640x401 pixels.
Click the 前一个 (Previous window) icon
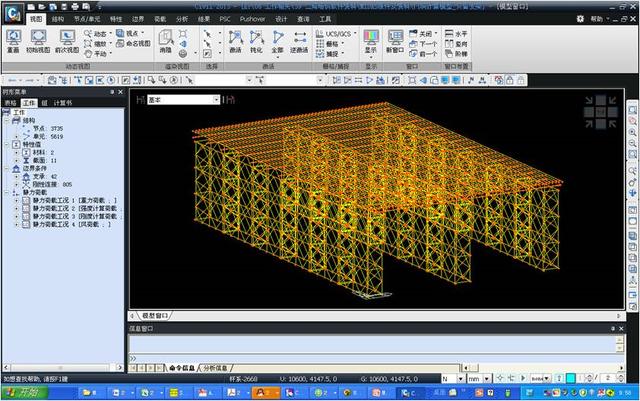pos(423,53)
